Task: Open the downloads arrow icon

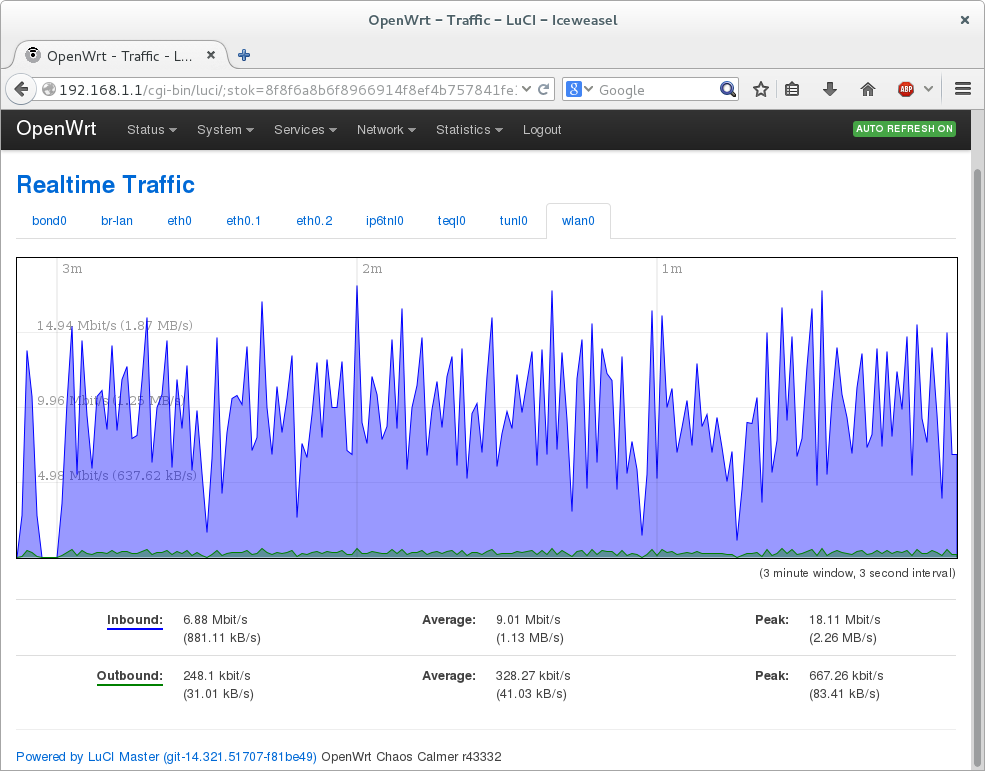Action: (830, 89)
